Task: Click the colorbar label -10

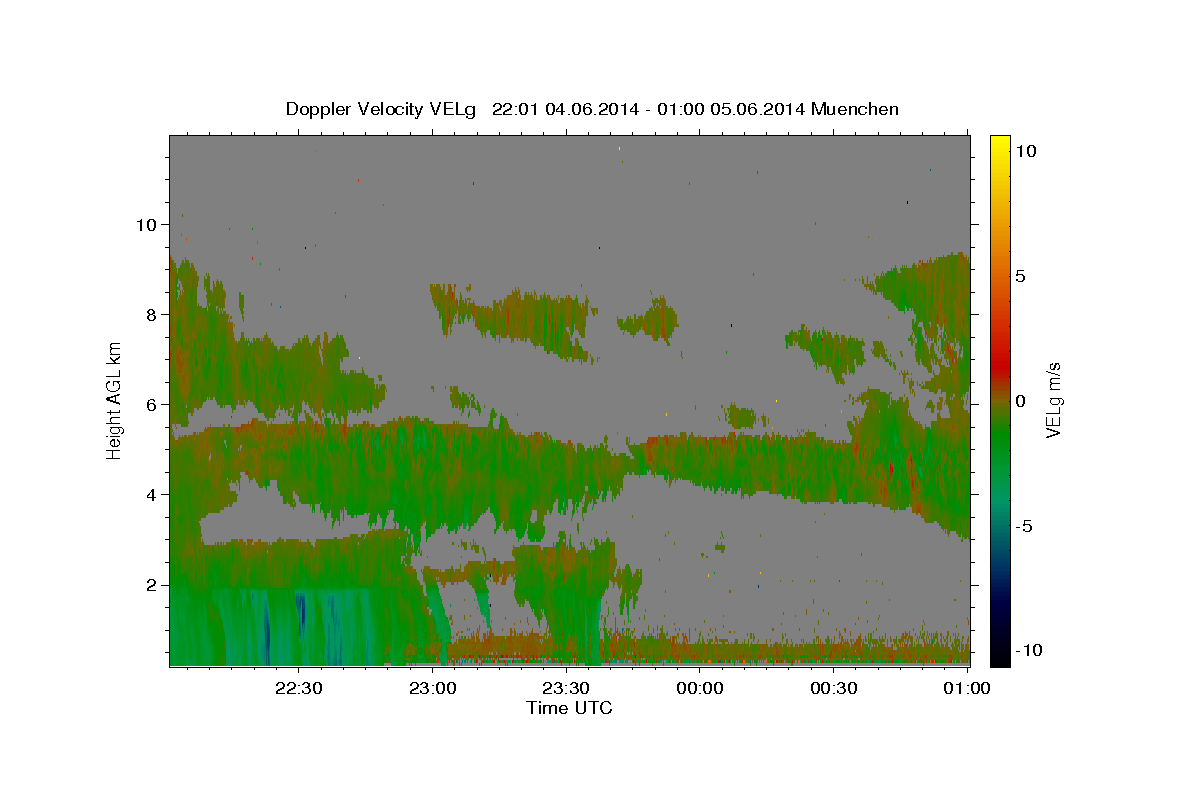Action: (x=1029, y=651)
